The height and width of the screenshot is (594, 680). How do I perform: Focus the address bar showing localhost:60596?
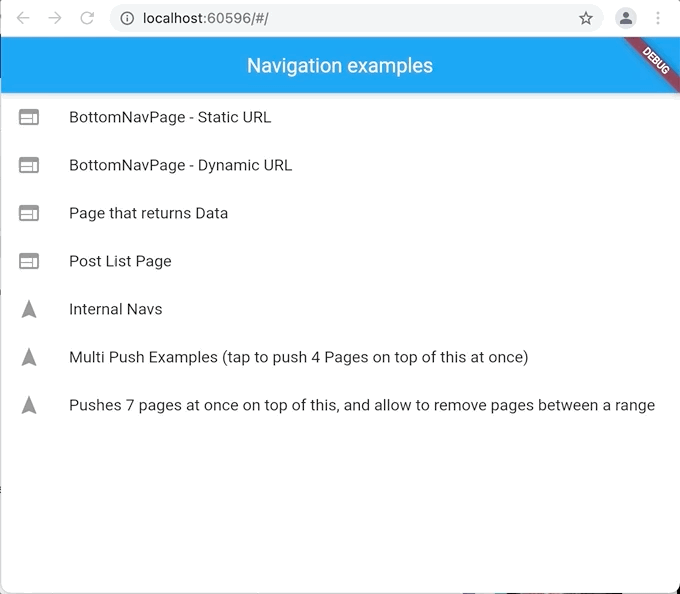tap(356, 18)
